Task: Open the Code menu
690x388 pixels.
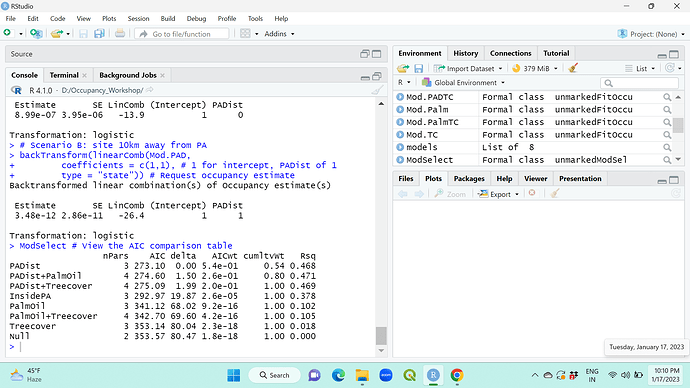Action: coord(58,18)
